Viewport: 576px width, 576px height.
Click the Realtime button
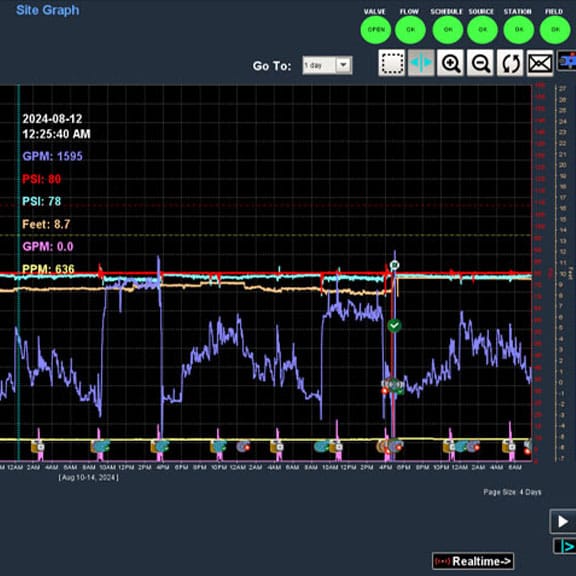[x=473, y=561]
